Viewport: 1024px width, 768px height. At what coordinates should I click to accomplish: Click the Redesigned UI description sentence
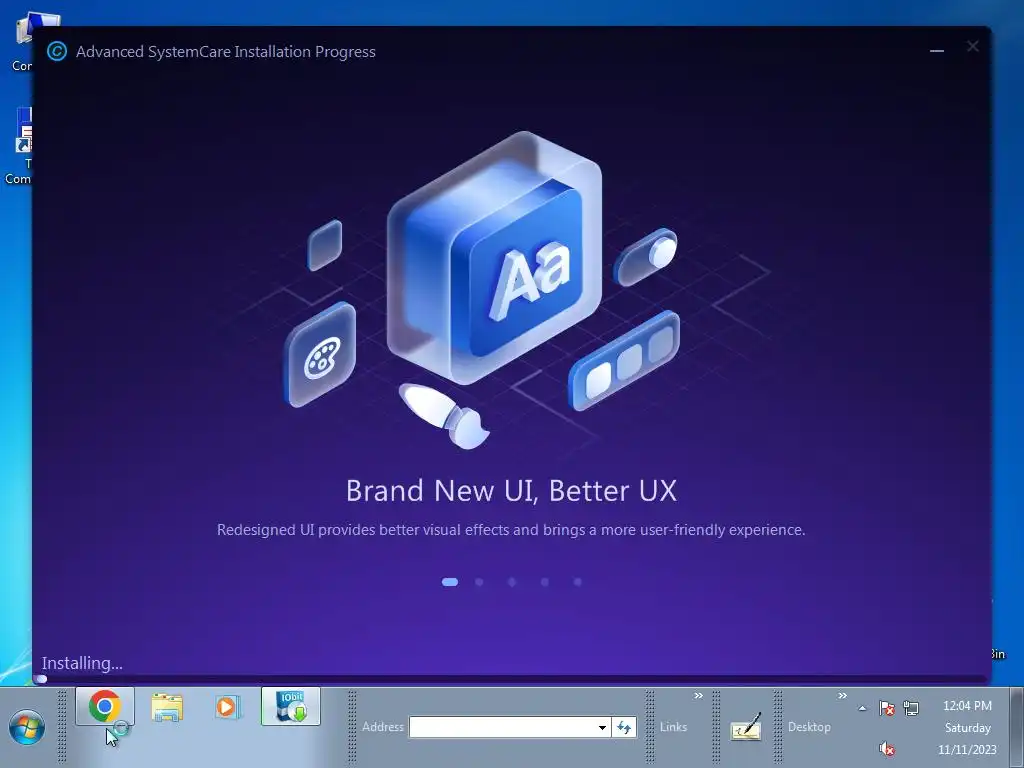click(511, 530)
